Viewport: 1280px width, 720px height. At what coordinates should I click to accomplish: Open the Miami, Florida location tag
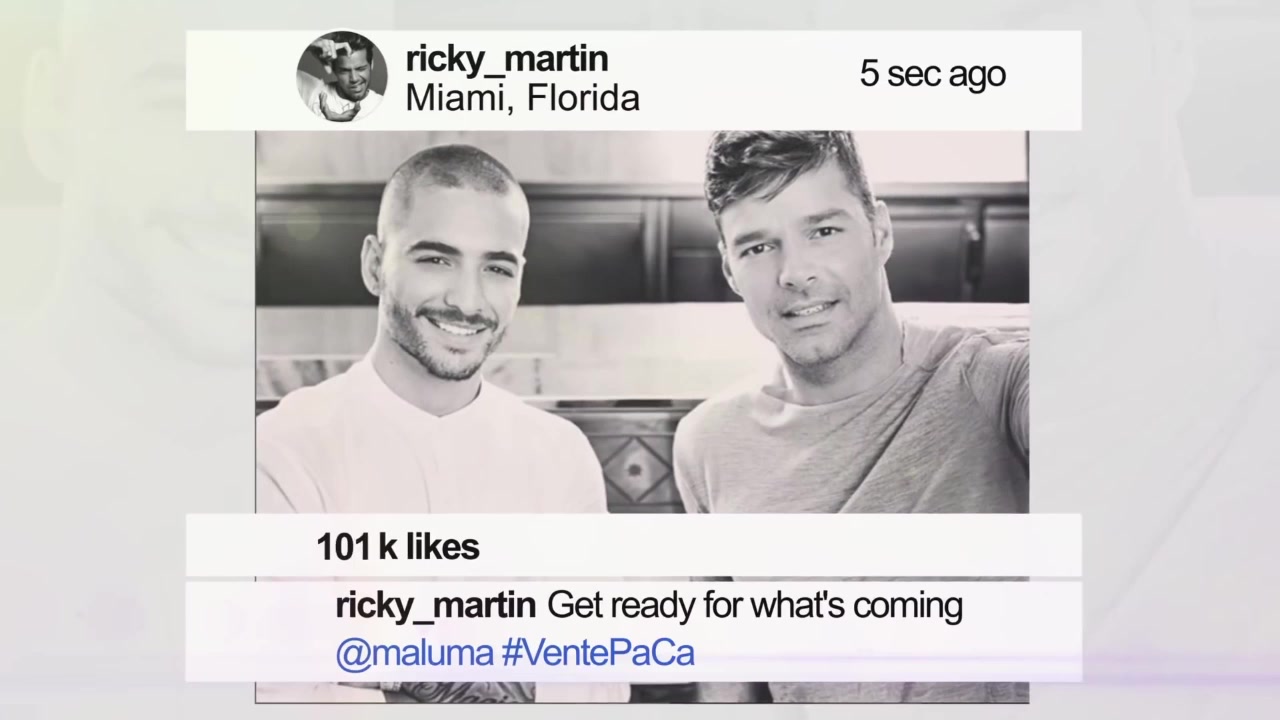tap(522, 98)
